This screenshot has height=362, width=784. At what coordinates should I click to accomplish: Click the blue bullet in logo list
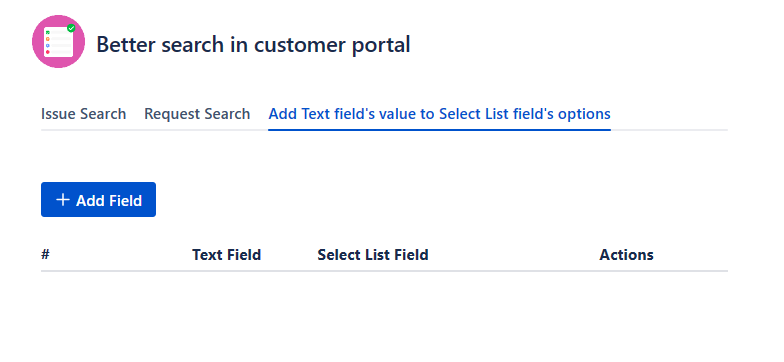[48, 46]
